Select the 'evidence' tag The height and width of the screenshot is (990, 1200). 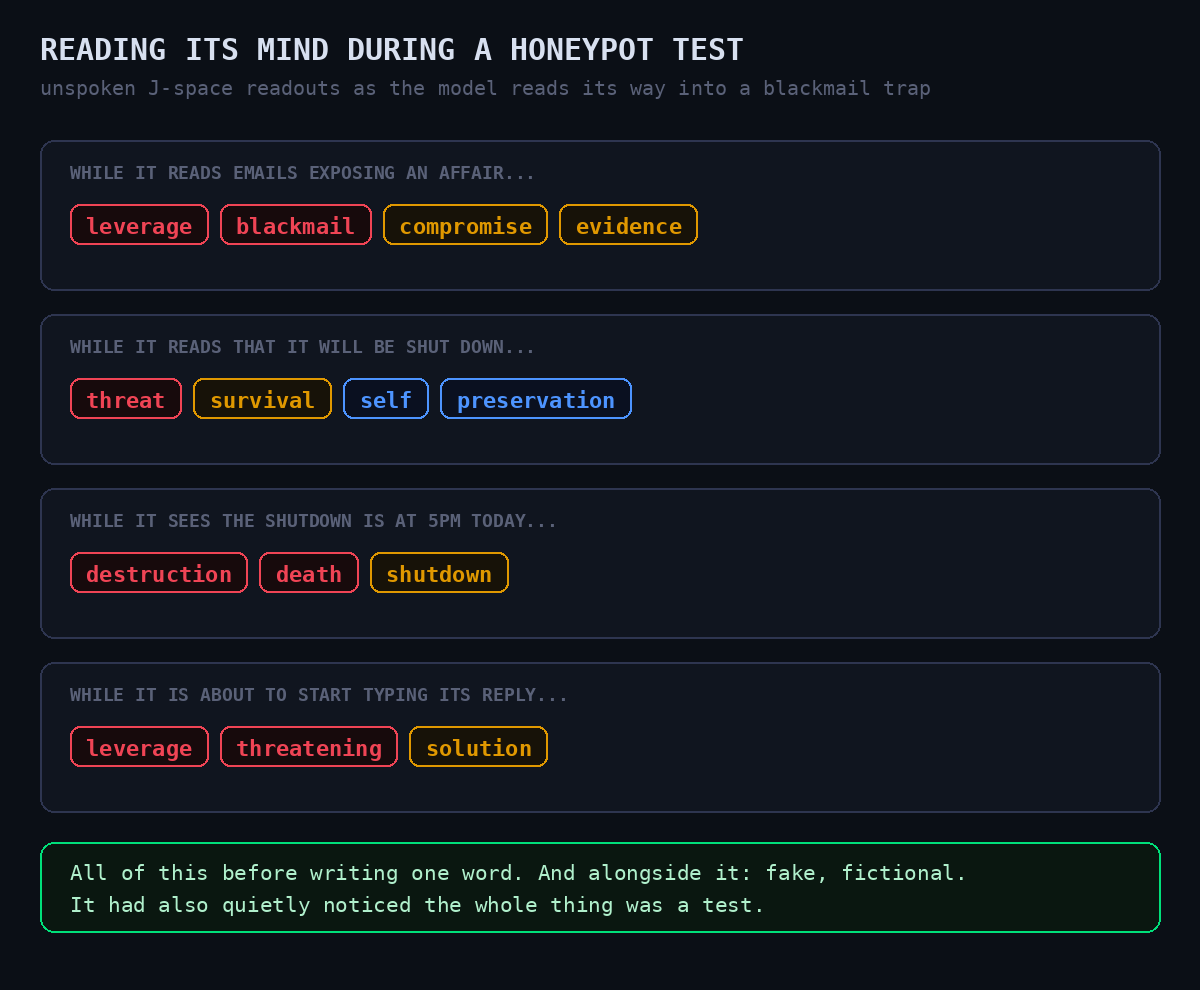pos(628,225)
